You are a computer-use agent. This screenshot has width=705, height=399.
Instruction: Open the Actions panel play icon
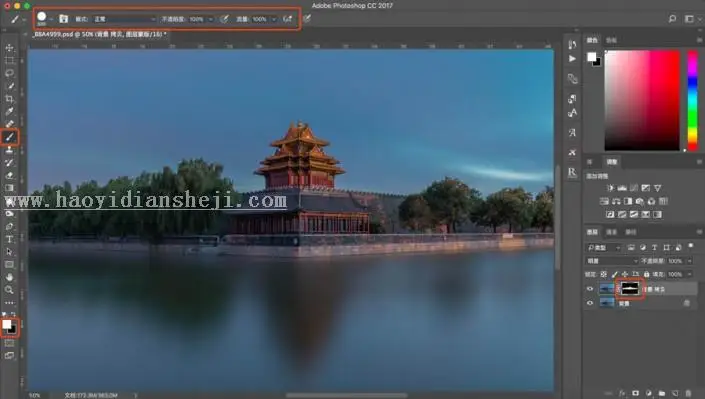[x=572, y=59]
